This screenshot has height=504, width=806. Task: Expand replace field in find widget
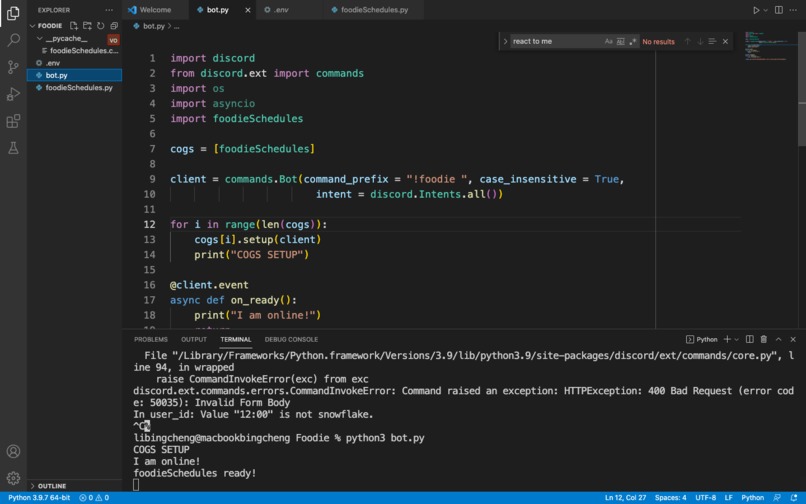(x=505, y=42)
